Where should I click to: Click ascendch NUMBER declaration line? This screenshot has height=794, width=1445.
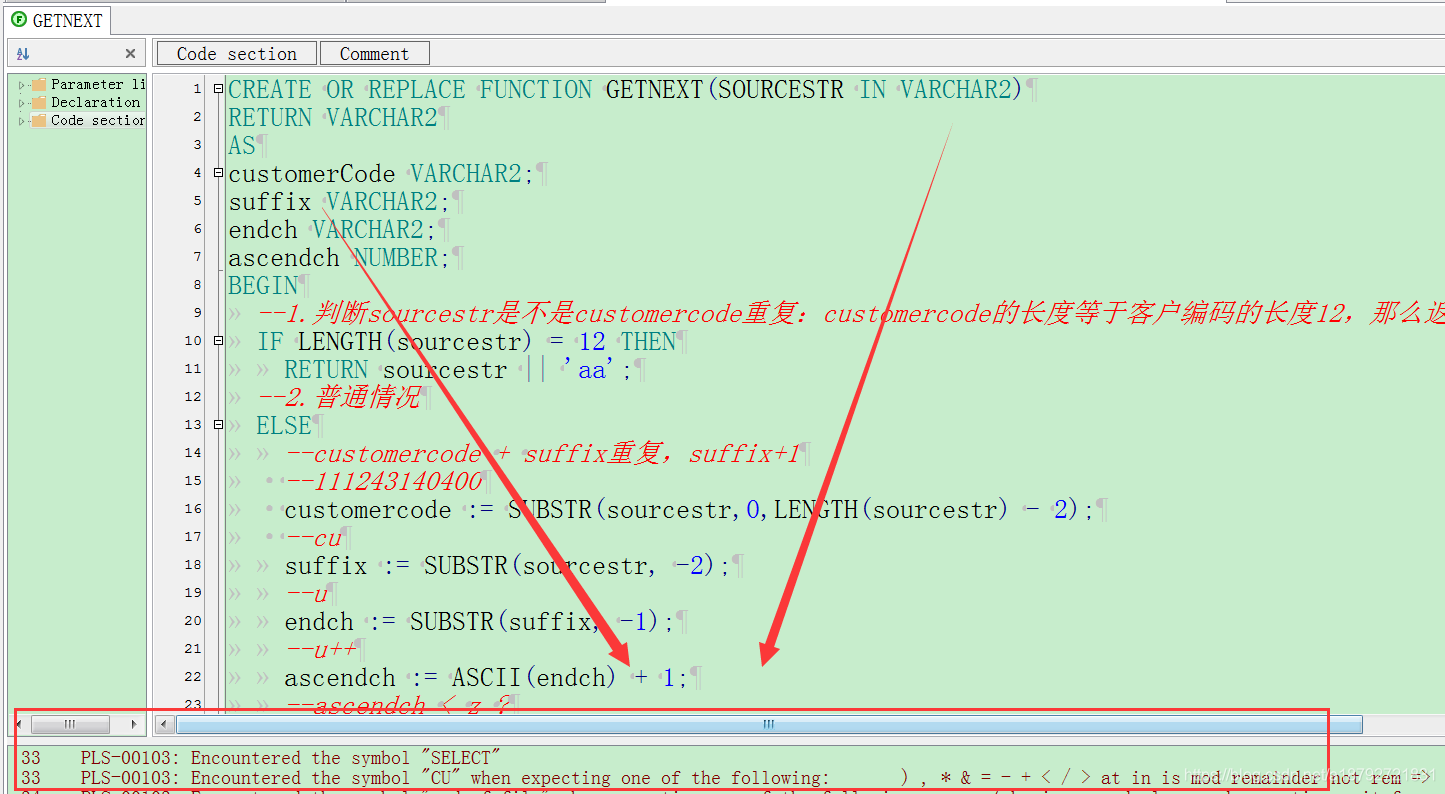tap(340, 258)
